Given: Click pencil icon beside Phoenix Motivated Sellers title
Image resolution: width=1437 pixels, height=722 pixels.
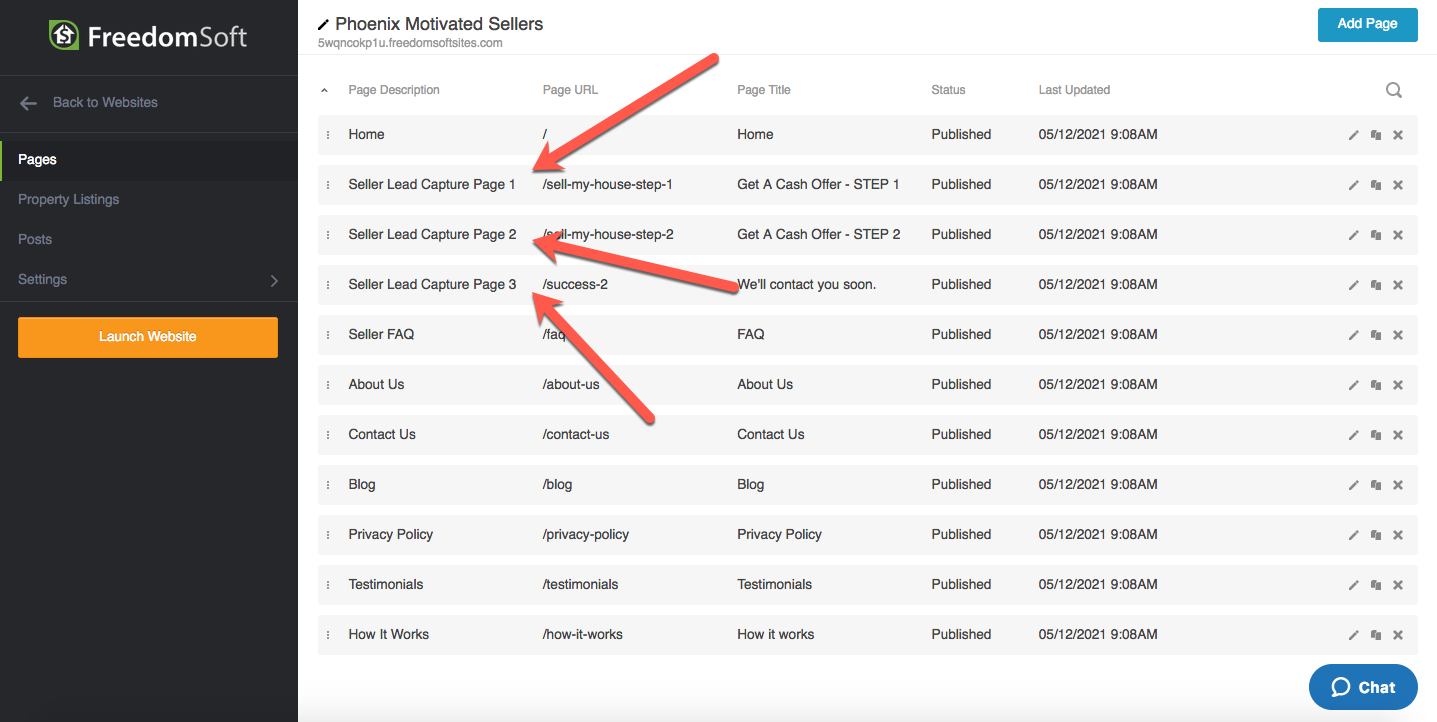Looking at the screenshot, I should [323, 24].
